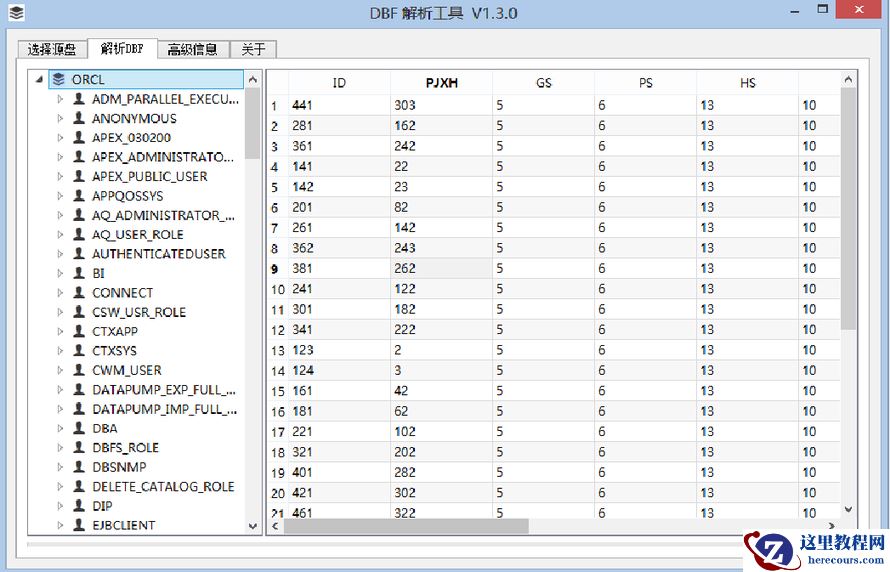Click the PS column header
Screen dimensions: 890x572
coord(646,83)
